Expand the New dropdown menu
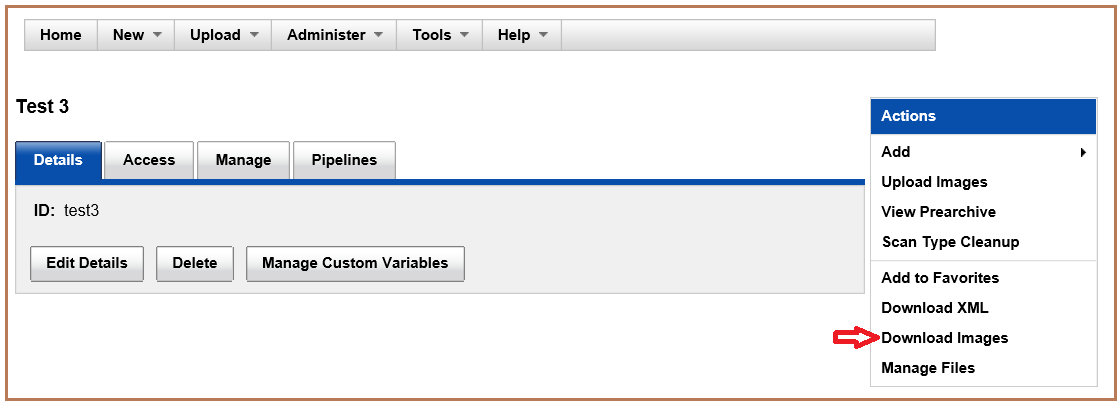 coord(136,35)
